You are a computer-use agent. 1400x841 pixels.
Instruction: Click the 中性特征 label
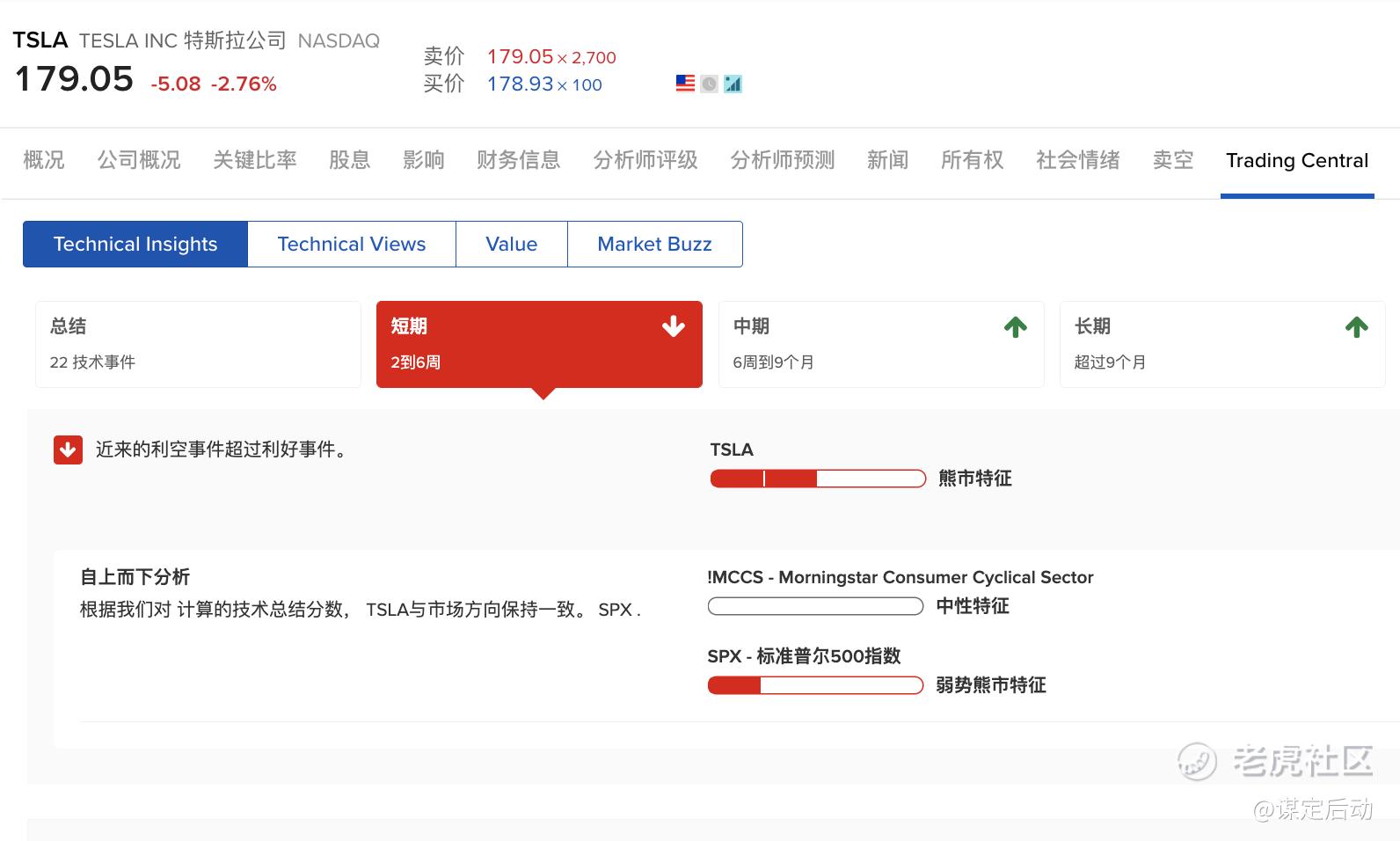pyautogui.click(x=973, y=606)
